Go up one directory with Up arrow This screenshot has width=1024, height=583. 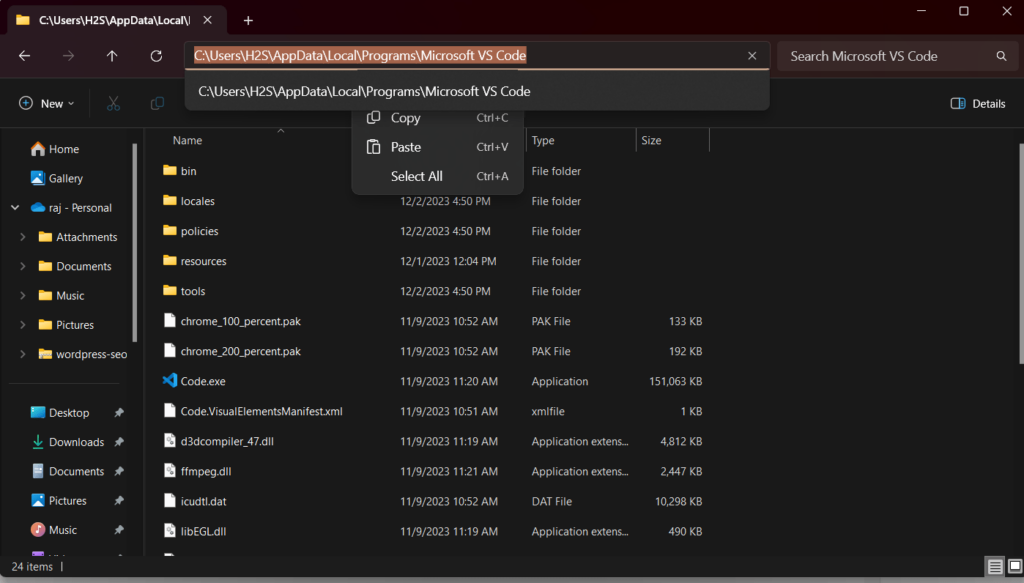[x=112, y=56]
